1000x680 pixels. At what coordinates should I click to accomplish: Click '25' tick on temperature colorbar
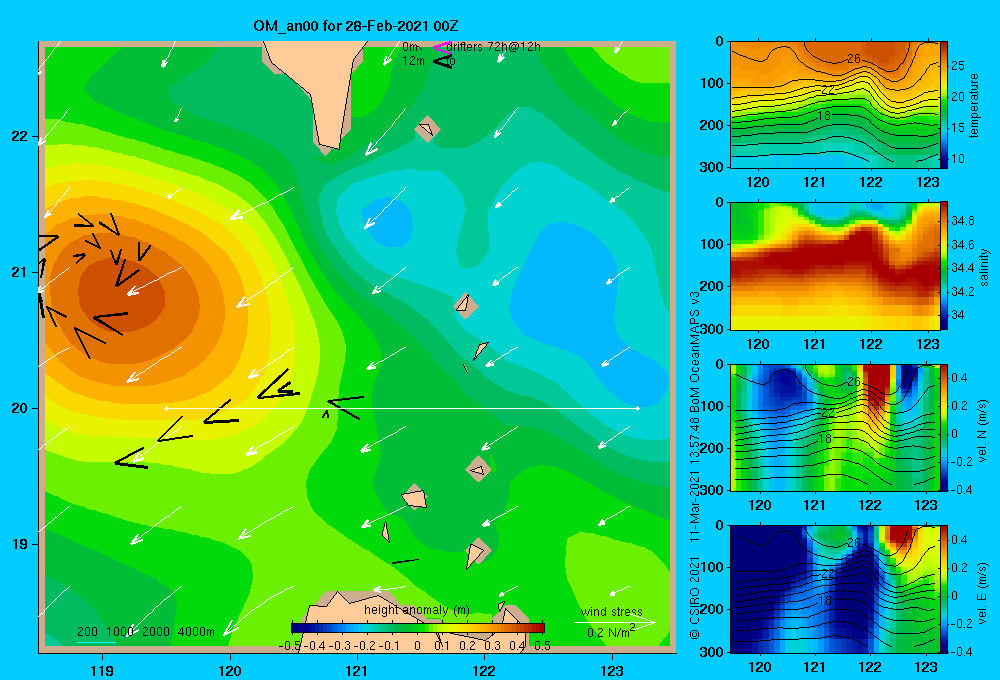[x=958, y=66]
